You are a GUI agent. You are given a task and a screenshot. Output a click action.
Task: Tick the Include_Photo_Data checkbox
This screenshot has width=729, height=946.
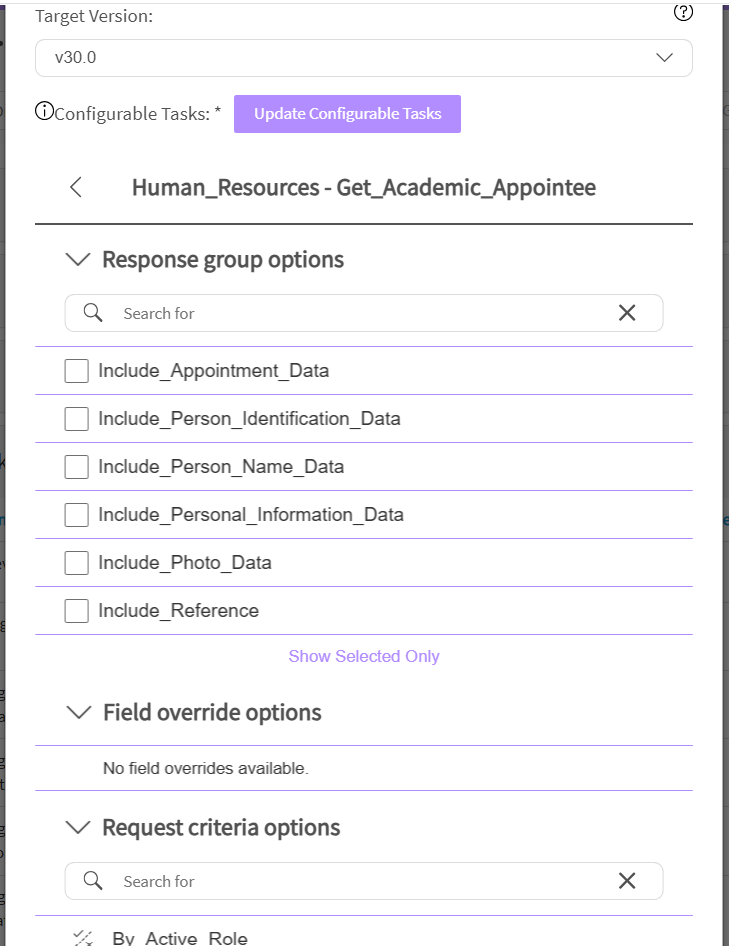76,563
